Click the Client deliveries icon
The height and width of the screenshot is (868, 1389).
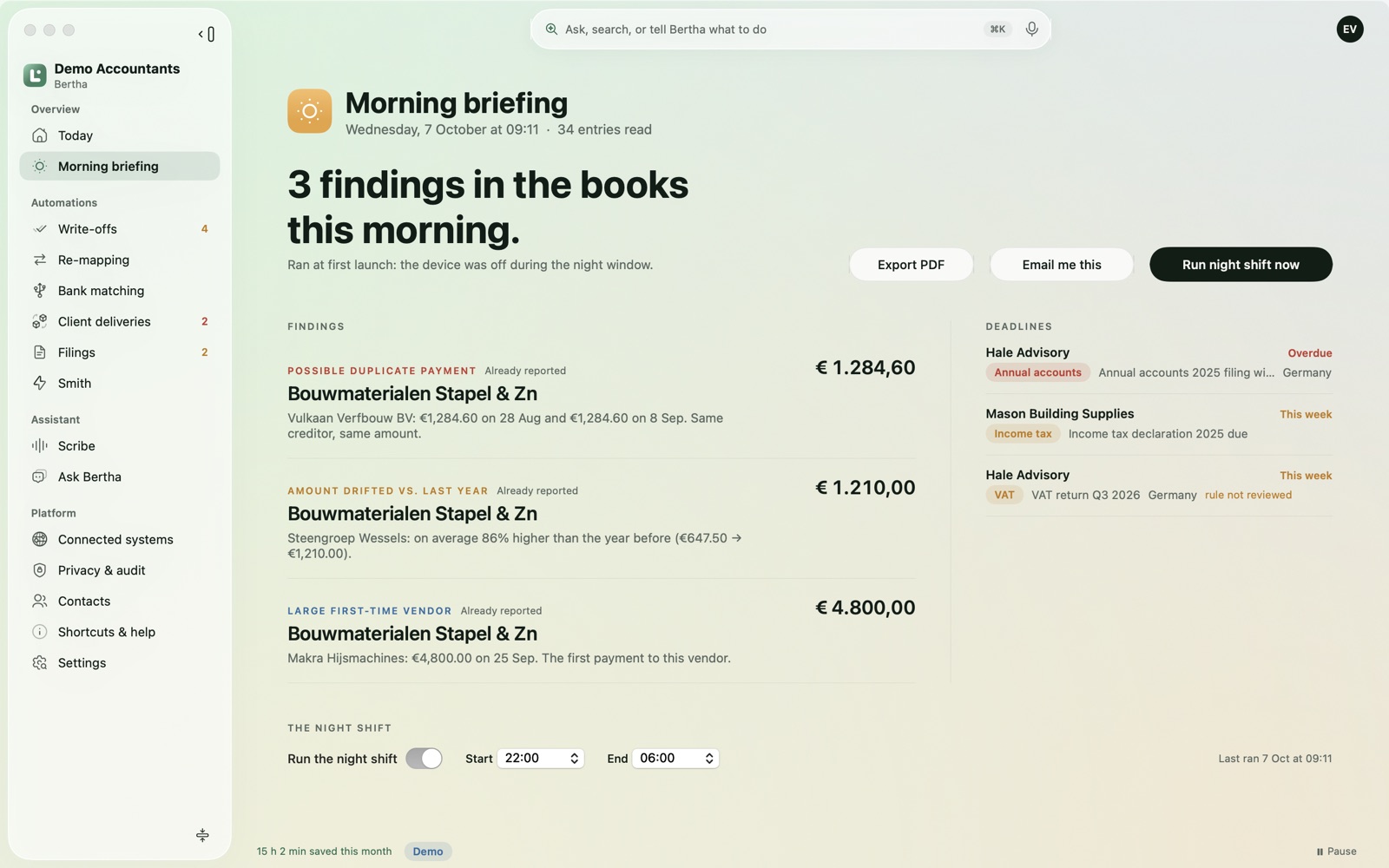pos(40,321)
